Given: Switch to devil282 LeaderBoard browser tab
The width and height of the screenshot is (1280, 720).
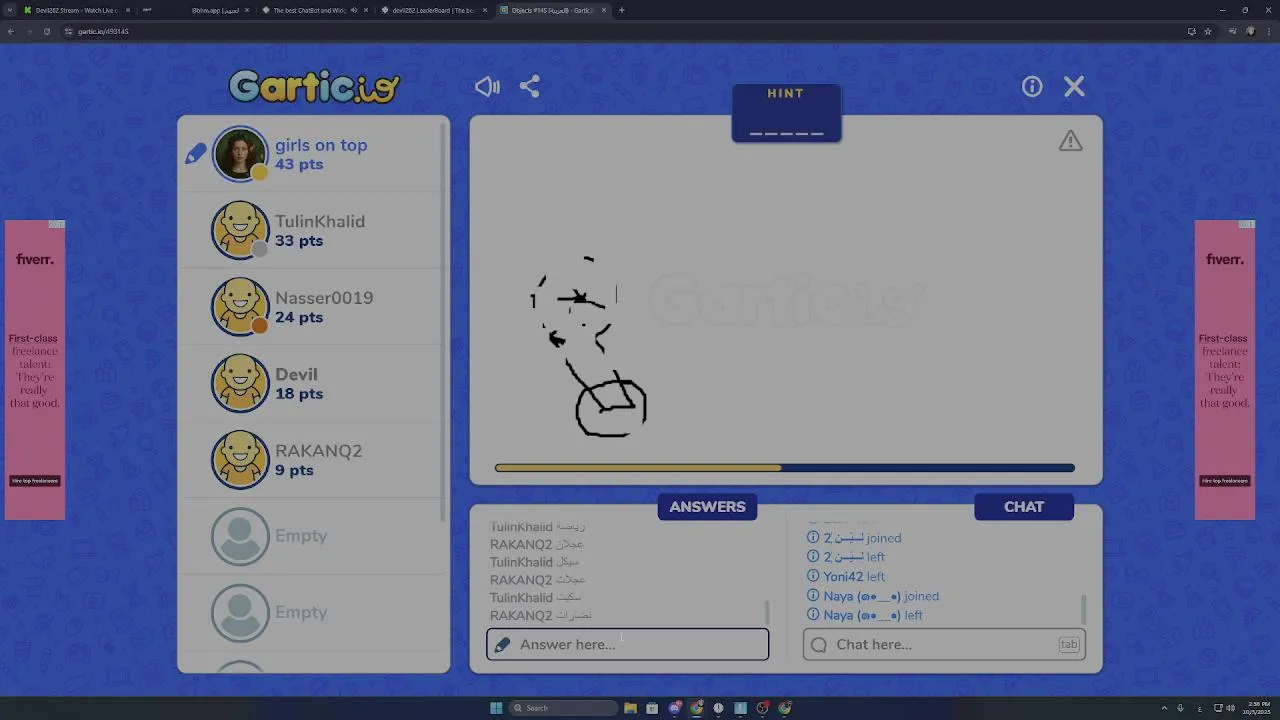Looking at the screenshot, I should pos(433,10).
